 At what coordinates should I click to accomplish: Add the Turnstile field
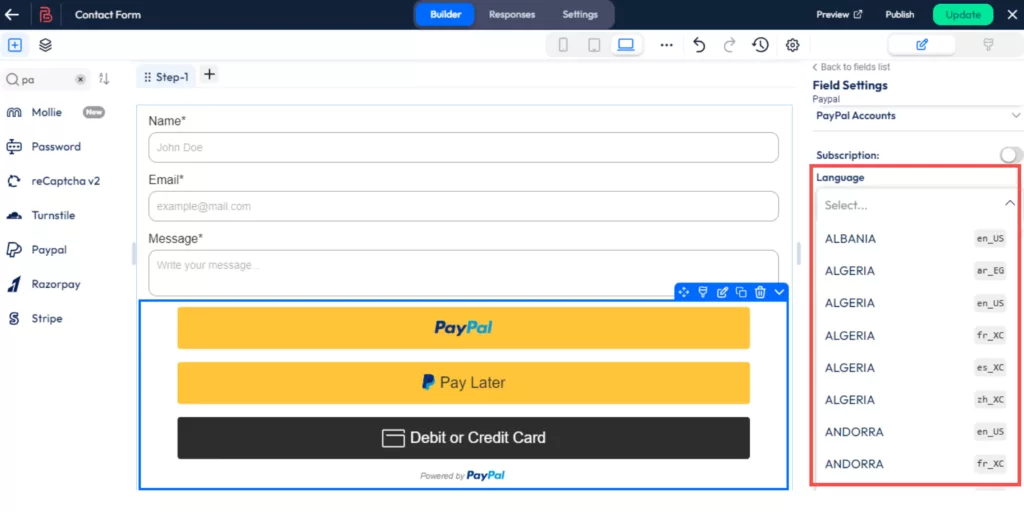(40, 216)
